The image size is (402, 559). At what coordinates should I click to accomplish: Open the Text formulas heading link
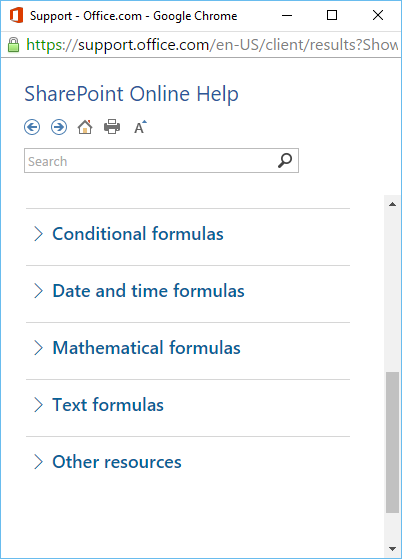pos(108,405)
